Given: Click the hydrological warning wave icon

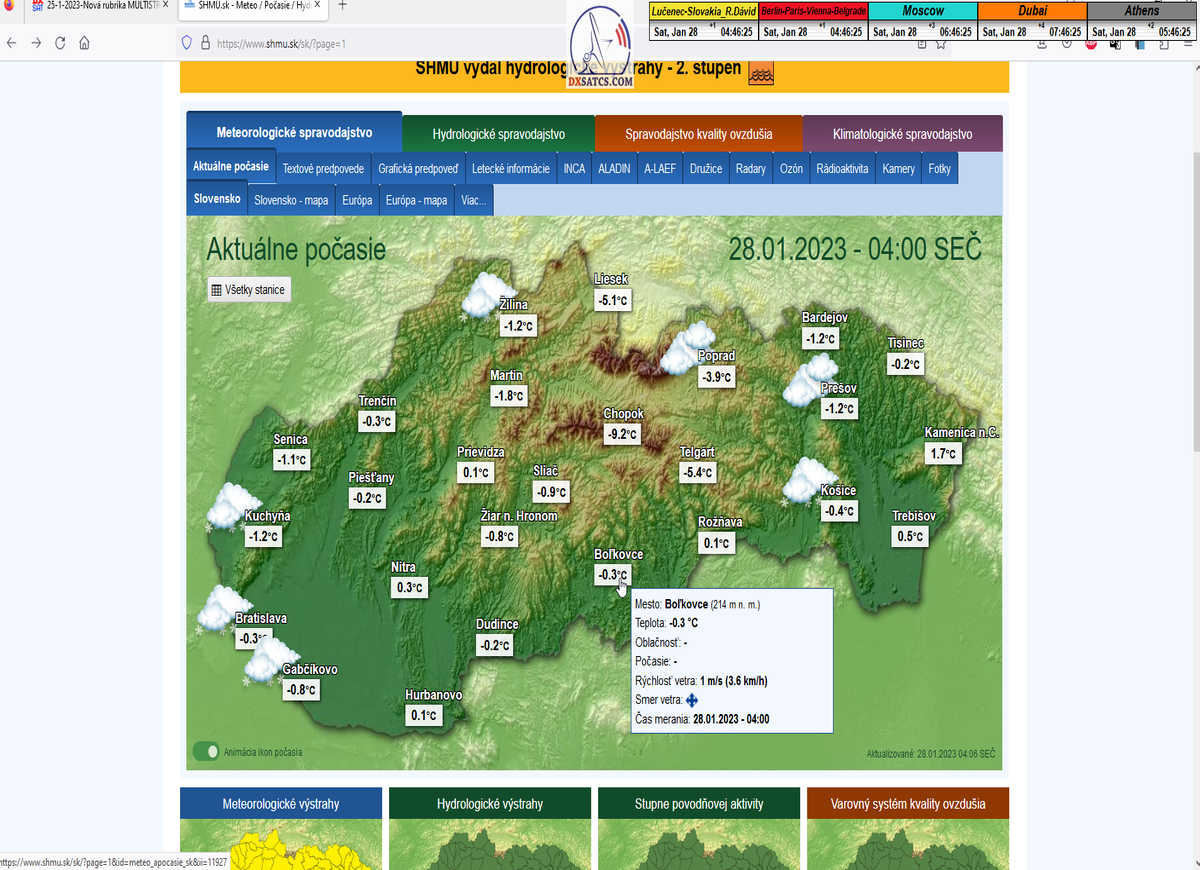Looking at the screenshot, I should (761, 73).
